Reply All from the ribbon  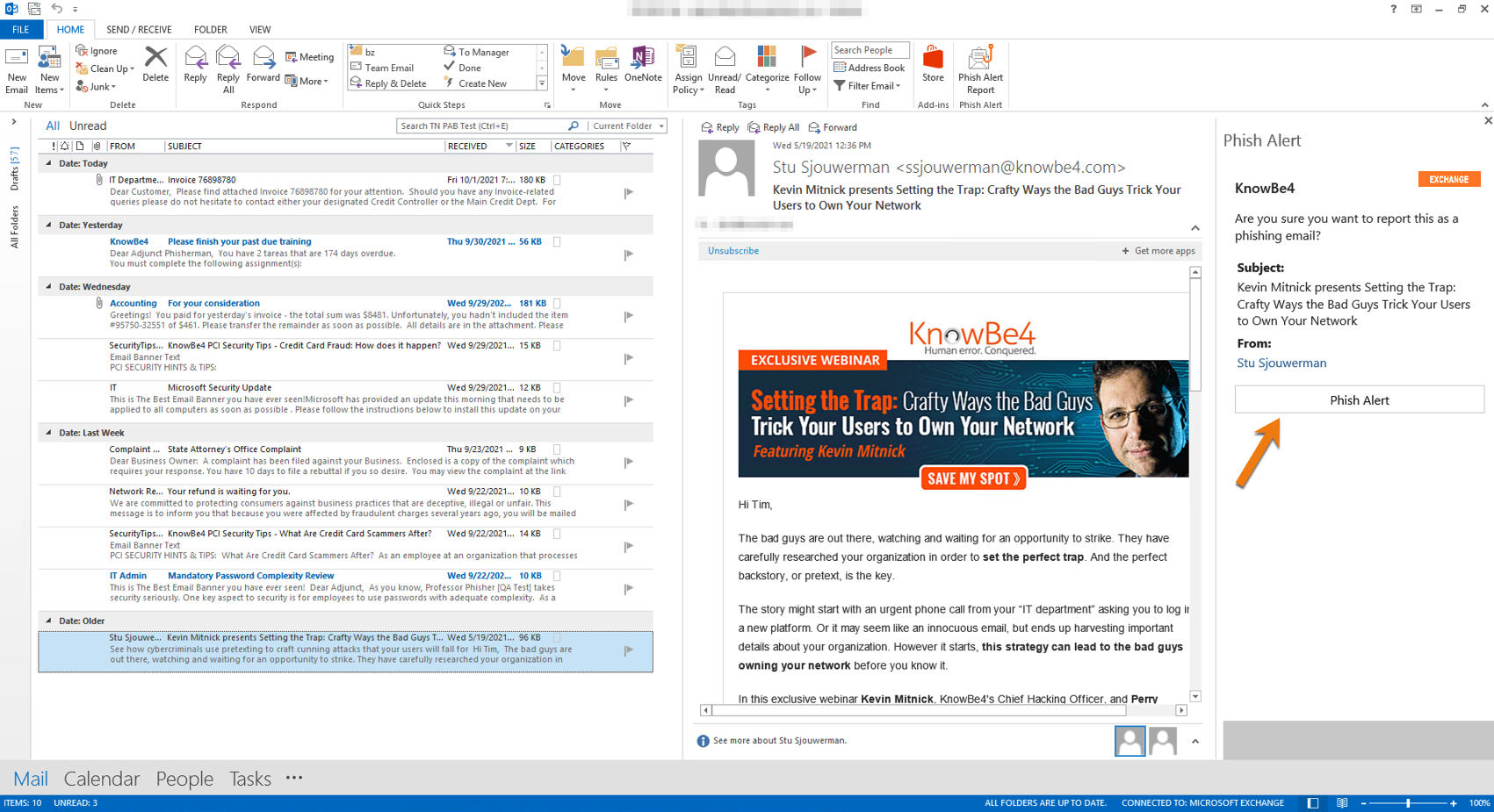[228, 70]
